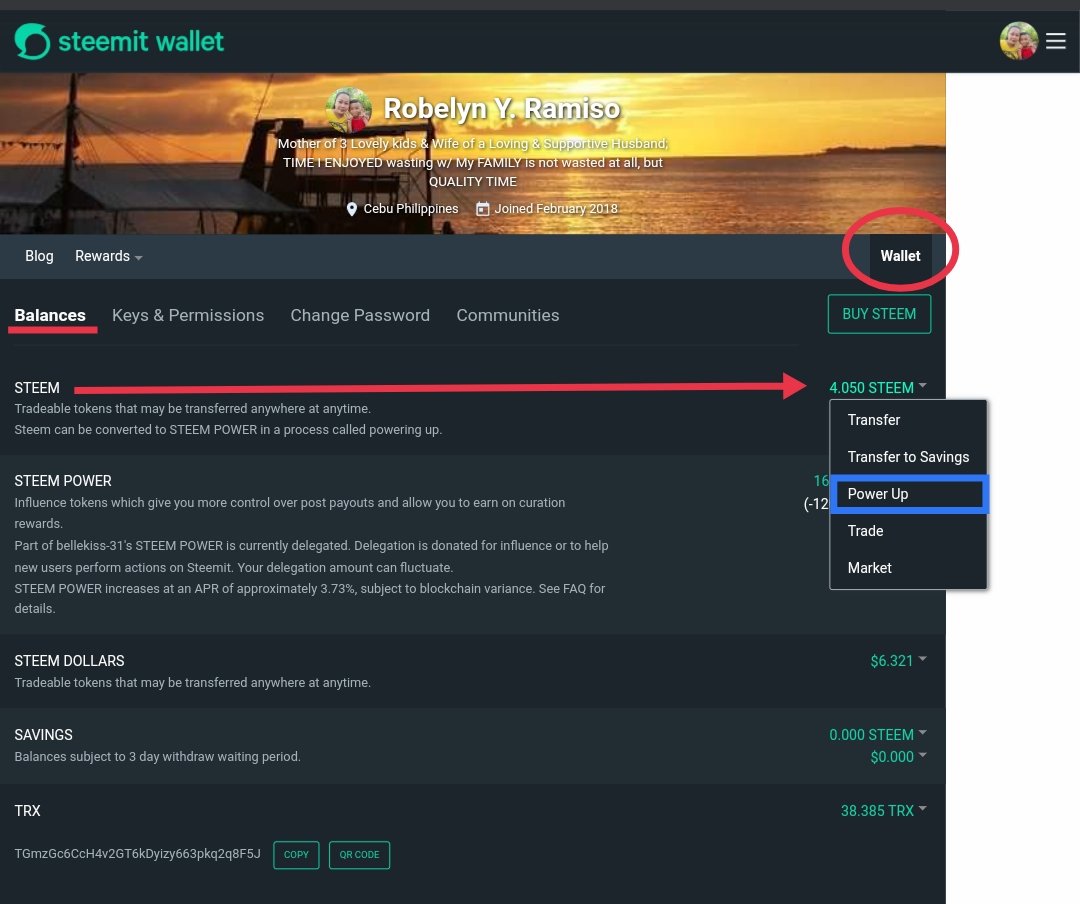Switch to Keys & Permissions tab
The width and height of the screenshot is (1080, 904).
tap(187, 316)
